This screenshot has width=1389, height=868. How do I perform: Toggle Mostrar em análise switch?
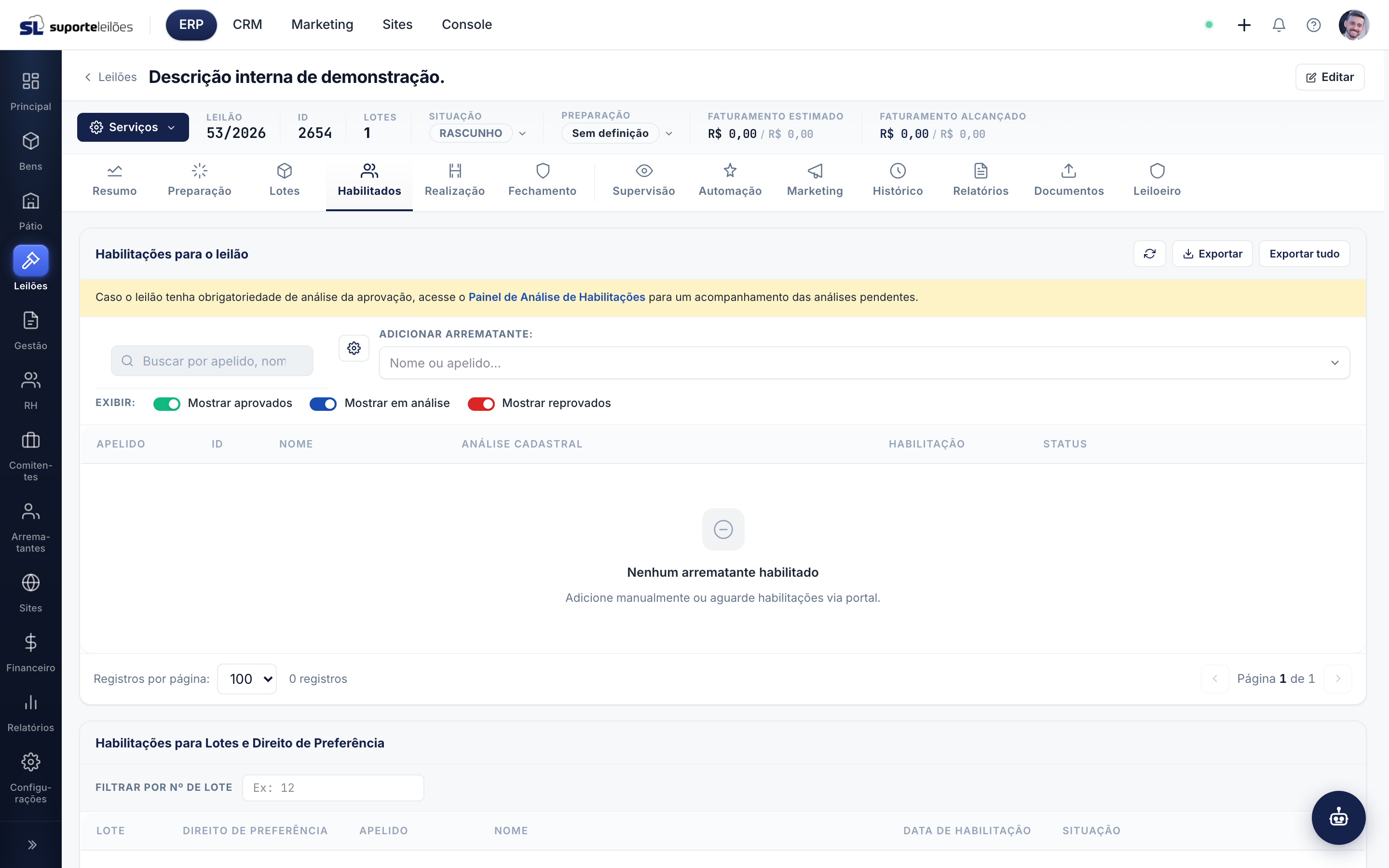pyautogui.click(x=323, y=404)
